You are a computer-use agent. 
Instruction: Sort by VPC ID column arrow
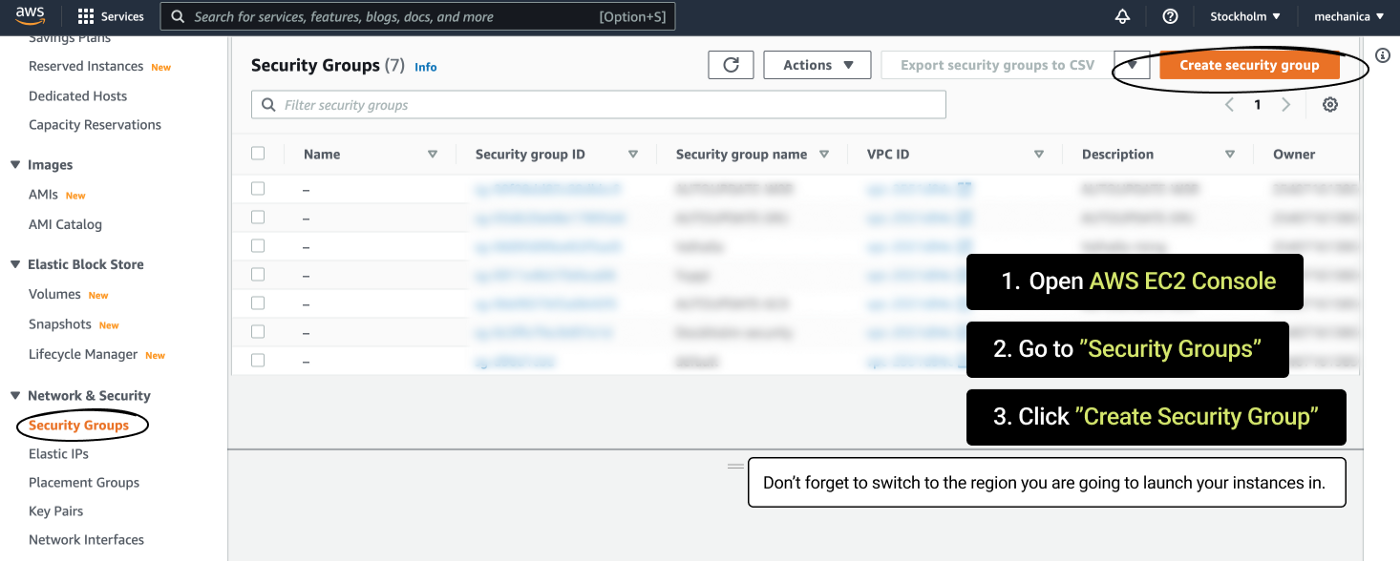tap(1039, 154)
